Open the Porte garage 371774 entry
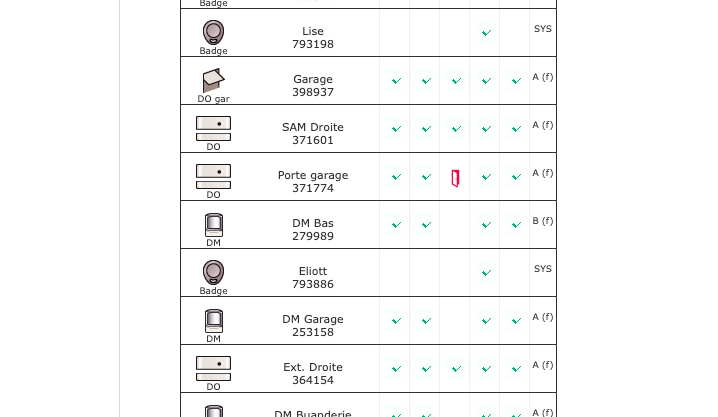Image resolution: width=718 pixels, height=417 pixels. [313, 181]
